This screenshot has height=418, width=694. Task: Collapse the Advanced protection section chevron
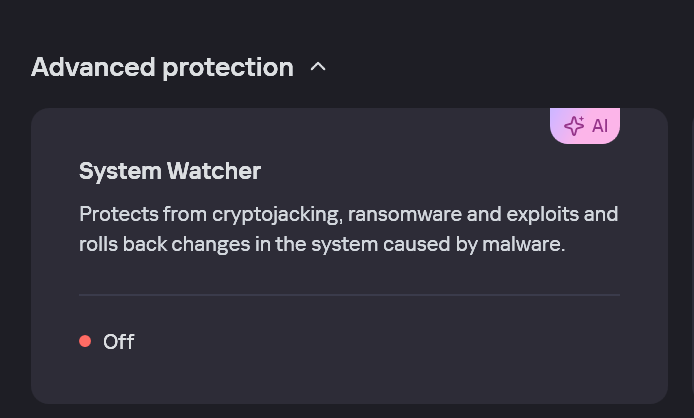click(318, 68)
